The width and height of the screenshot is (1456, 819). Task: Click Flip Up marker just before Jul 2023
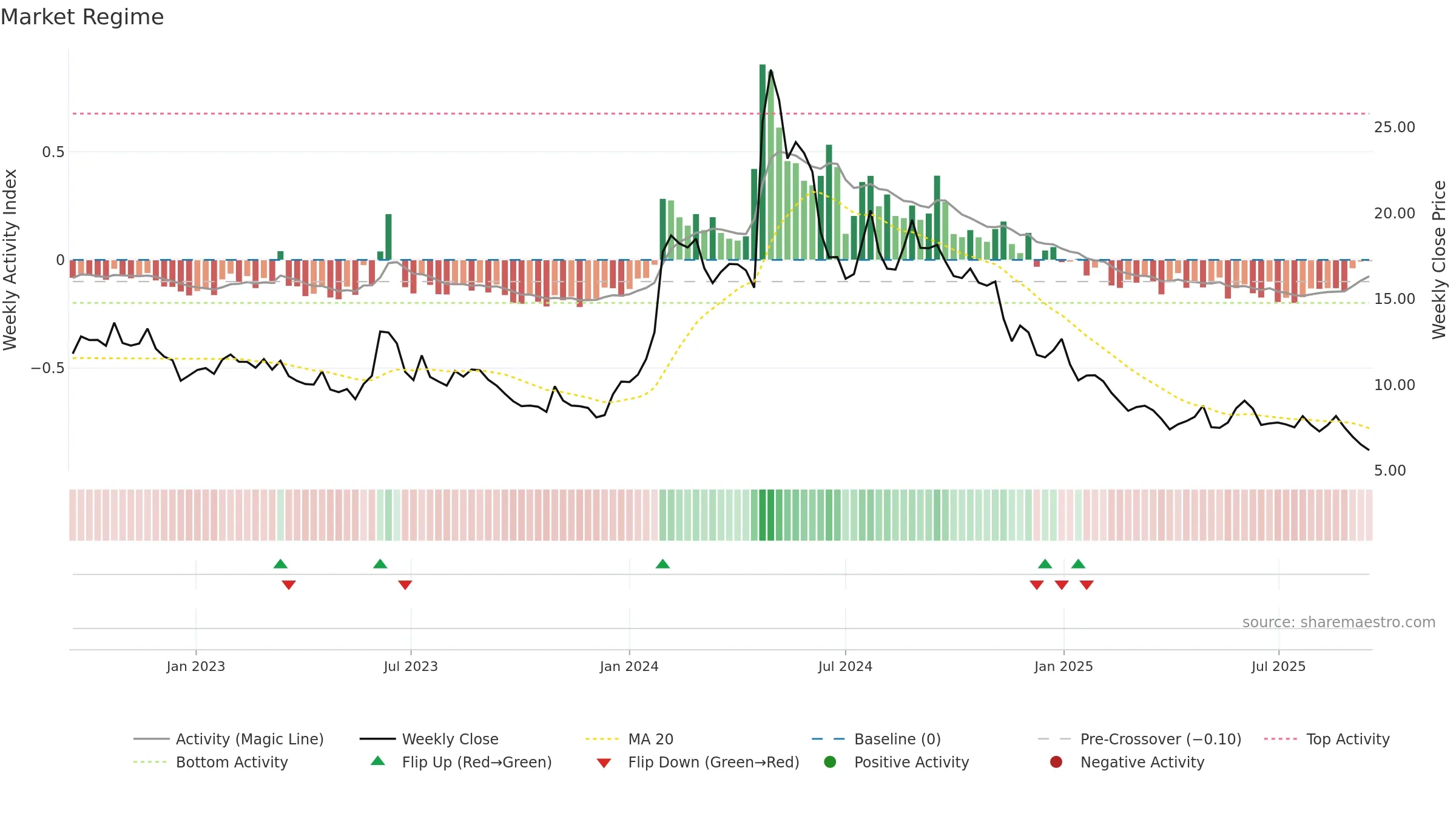(380, 564)
